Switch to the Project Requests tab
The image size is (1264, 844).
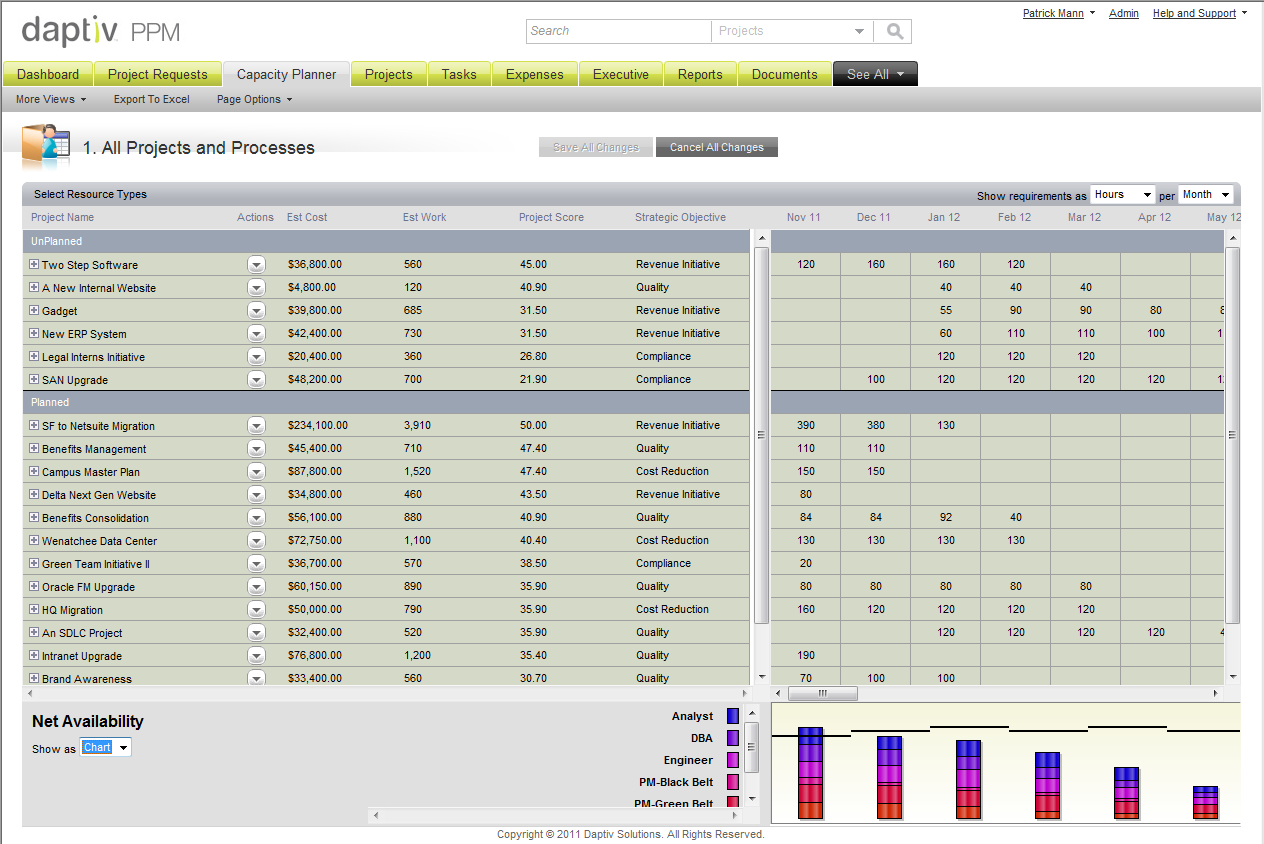(158, 74)
